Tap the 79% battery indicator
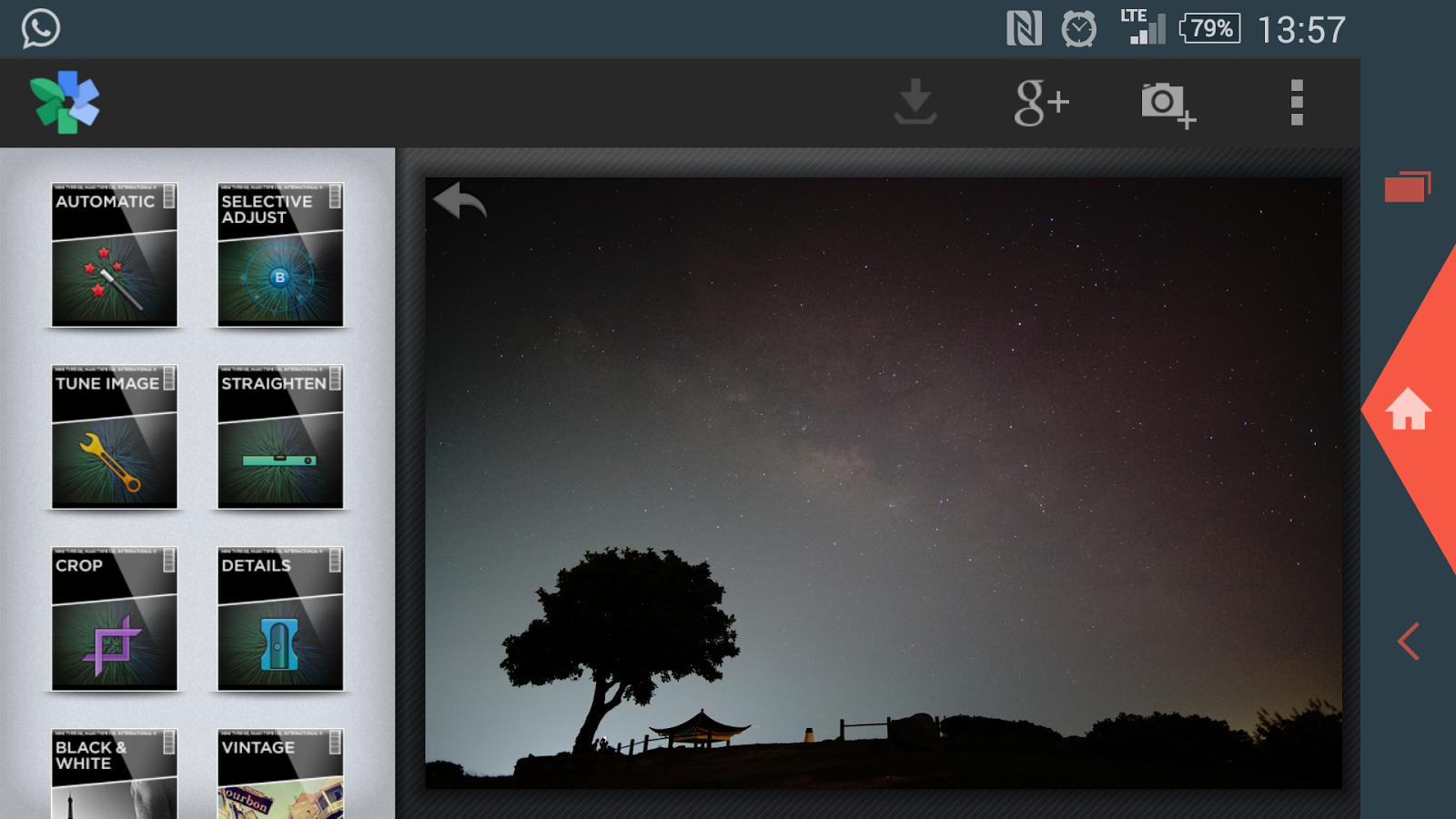This screenshot has width=1456, height=819. click(1209, 28)
